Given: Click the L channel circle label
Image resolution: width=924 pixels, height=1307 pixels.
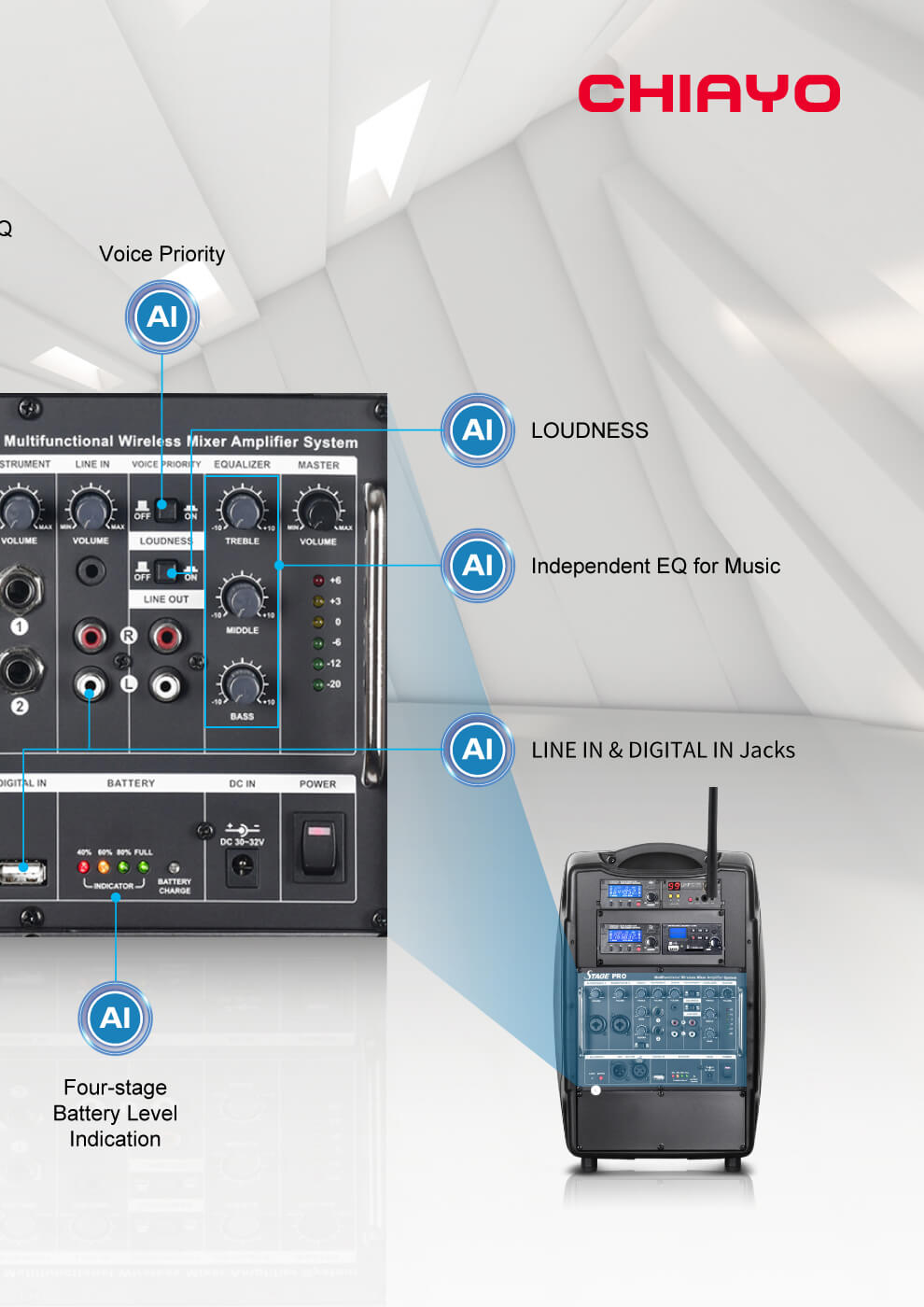Looking at the screenshot, I should 129,684.
